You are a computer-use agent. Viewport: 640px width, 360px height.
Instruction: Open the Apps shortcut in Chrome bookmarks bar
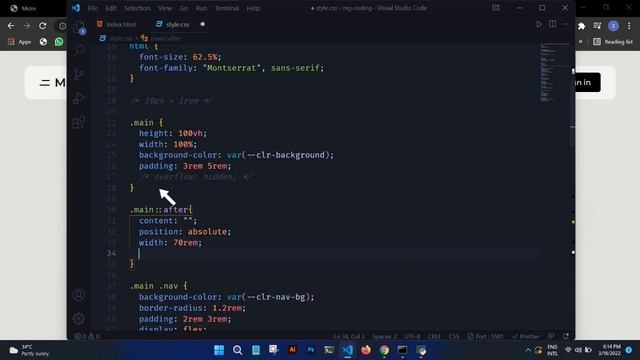pos(19,42)
